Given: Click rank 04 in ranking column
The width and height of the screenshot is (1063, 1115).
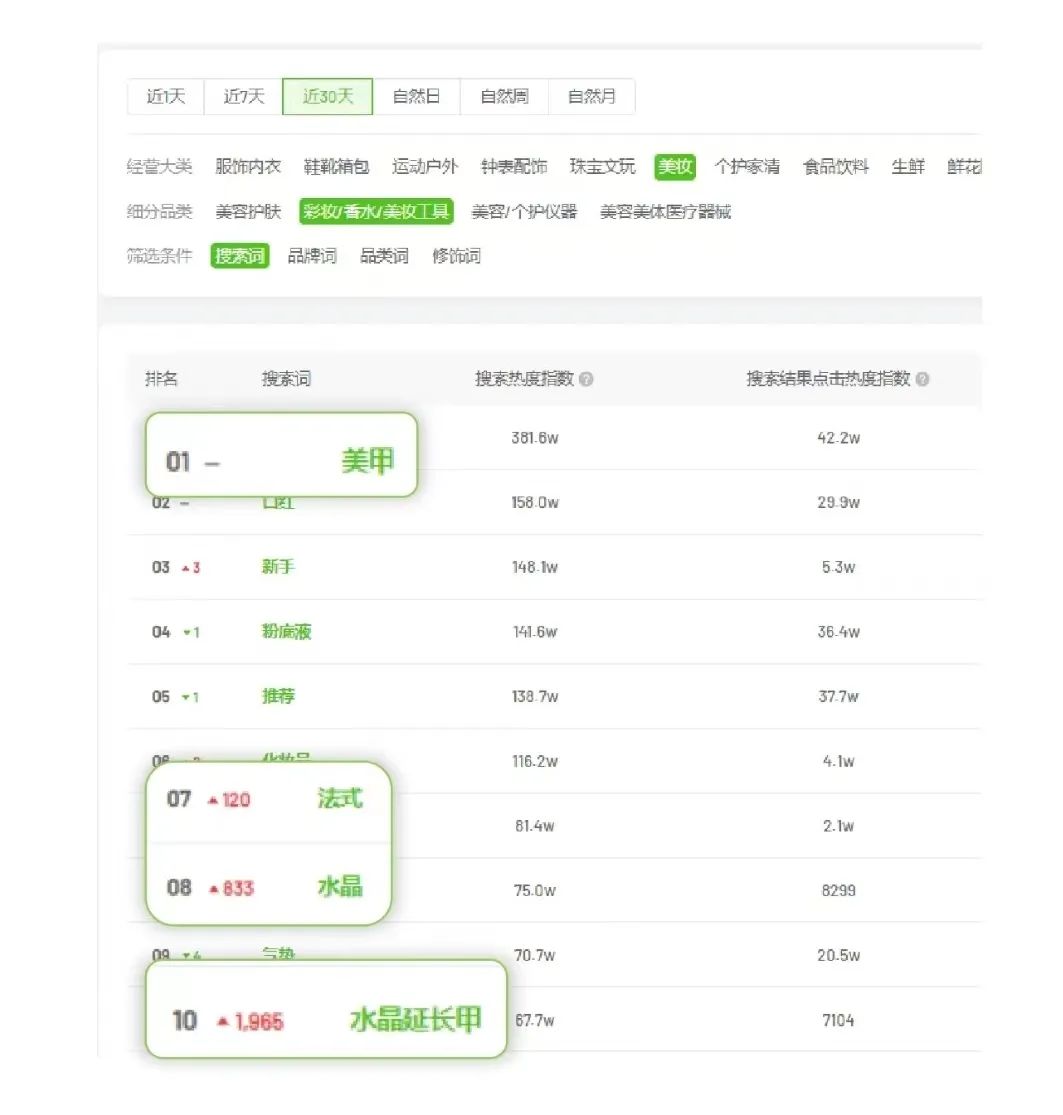Looking at the screenshot, I should [161, 632].
